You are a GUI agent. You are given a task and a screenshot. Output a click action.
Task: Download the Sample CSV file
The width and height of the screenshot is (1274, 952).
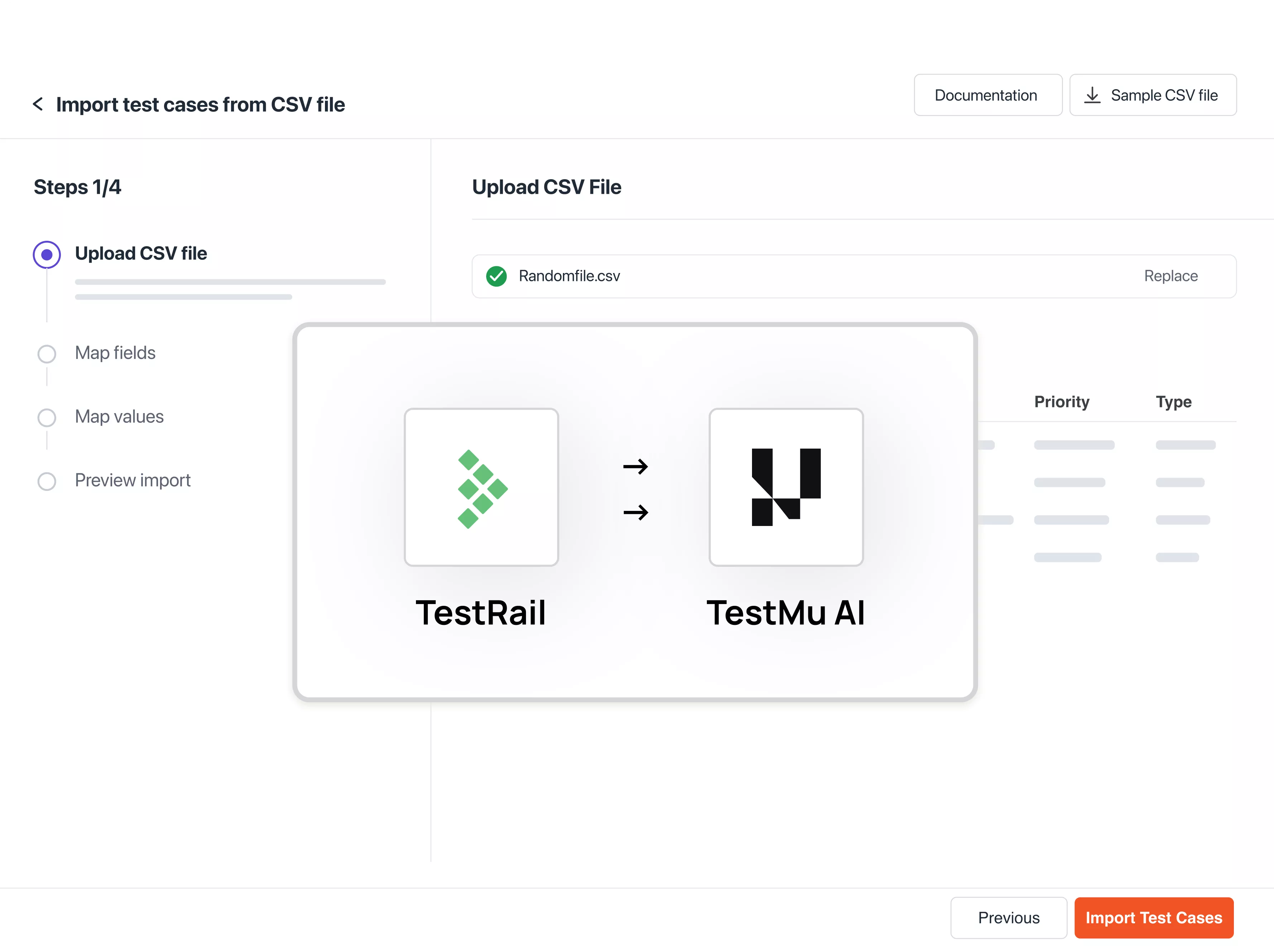coord(1153,95)
